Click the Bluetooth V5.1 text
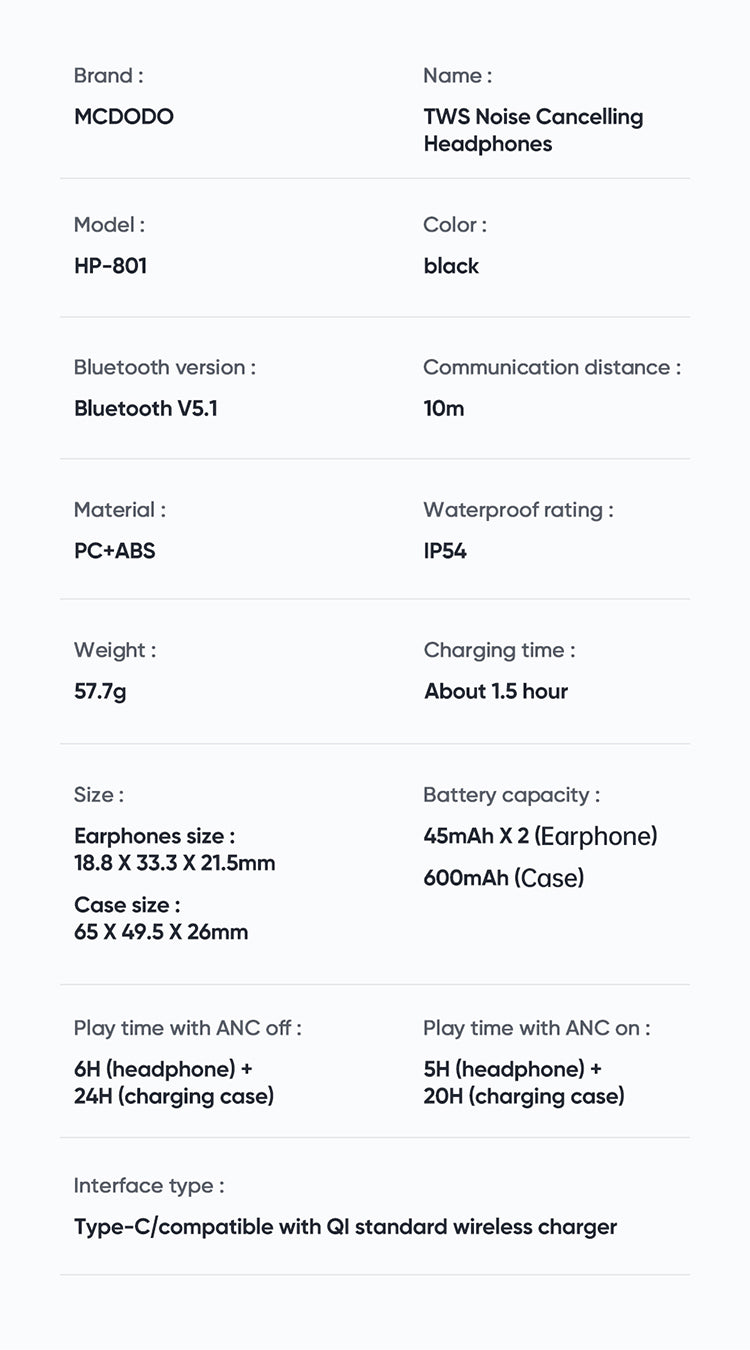This screenshot has width=750, height=1350. click(146, 408)
